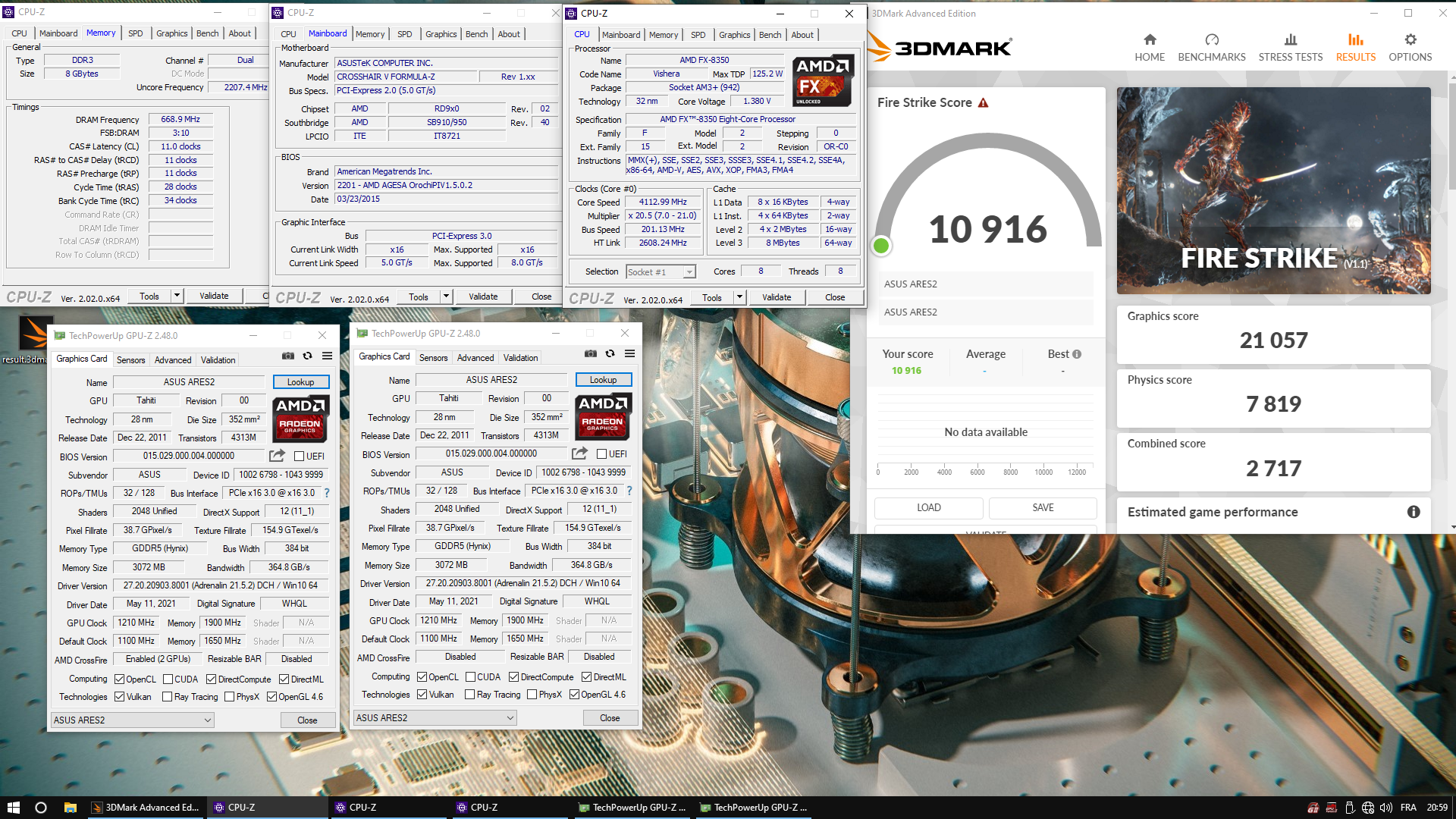Open the 3DMark HOME icon
The image size is (1456, 819).
pyautogui.click(x=1150, y=39)
